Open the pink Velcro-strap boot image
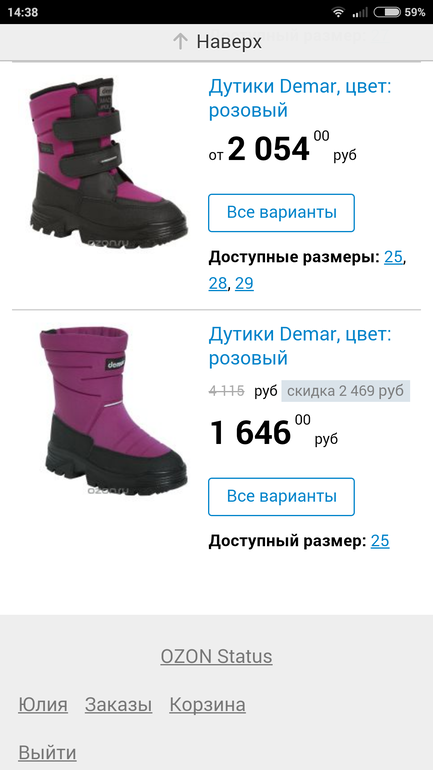The image size is (433, 770). point(108,164)
